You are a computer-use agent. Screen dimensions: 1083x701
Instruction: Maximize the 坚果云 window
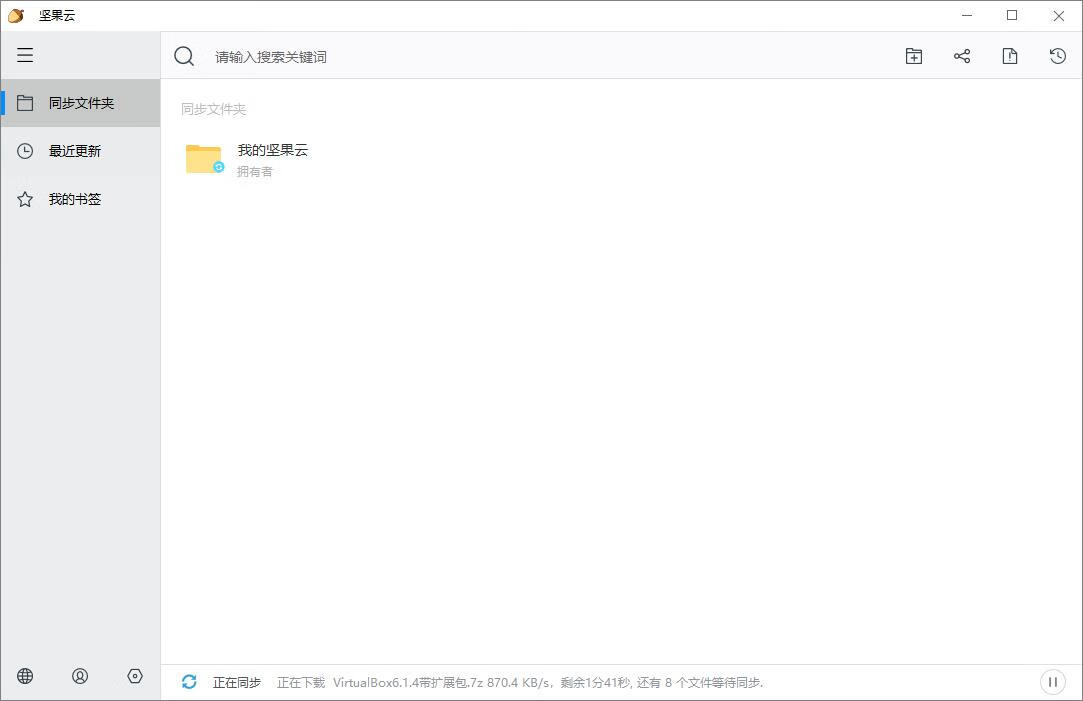click(1012, 15)
